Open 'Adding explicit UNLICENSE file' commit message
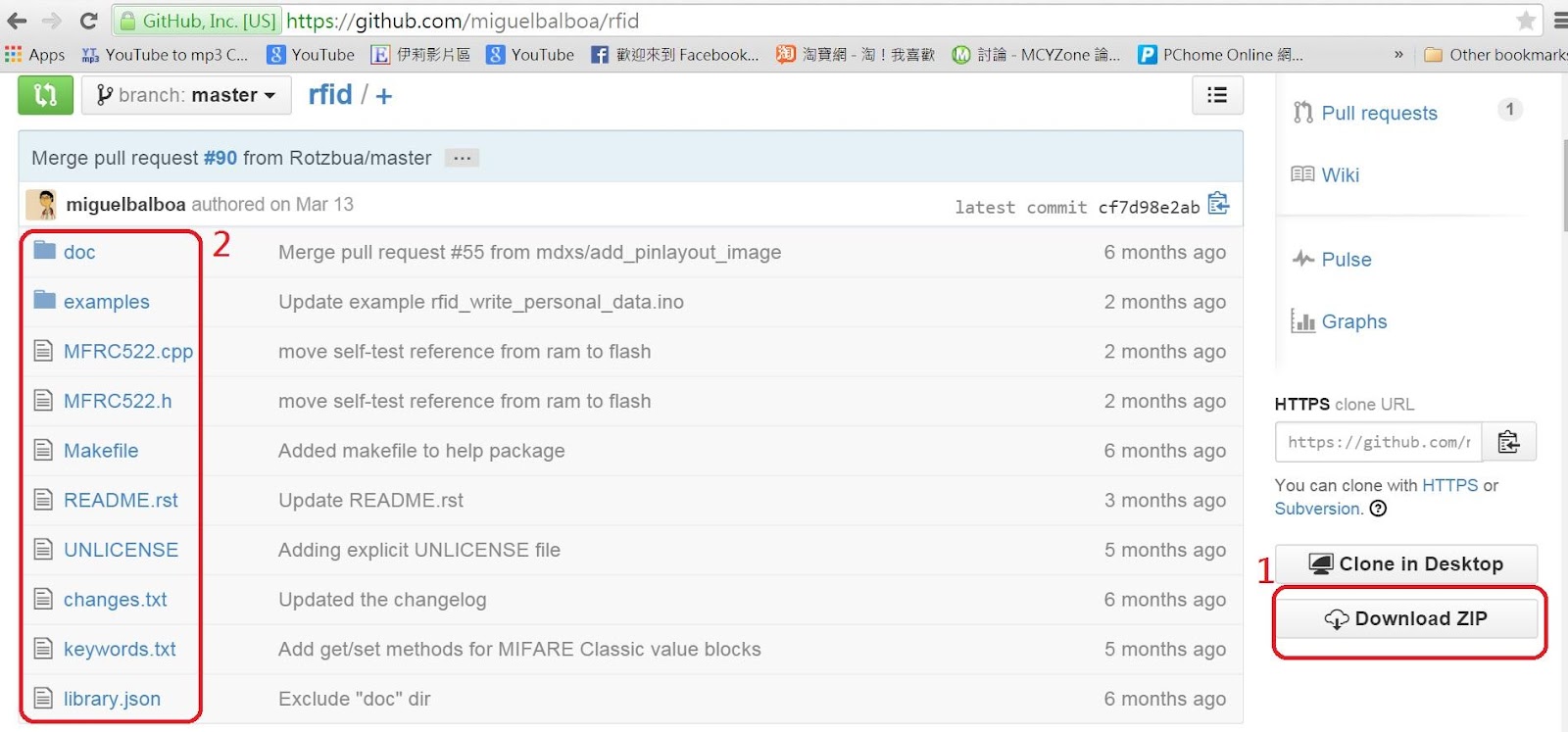1568x732 pixels. point(419,550)
